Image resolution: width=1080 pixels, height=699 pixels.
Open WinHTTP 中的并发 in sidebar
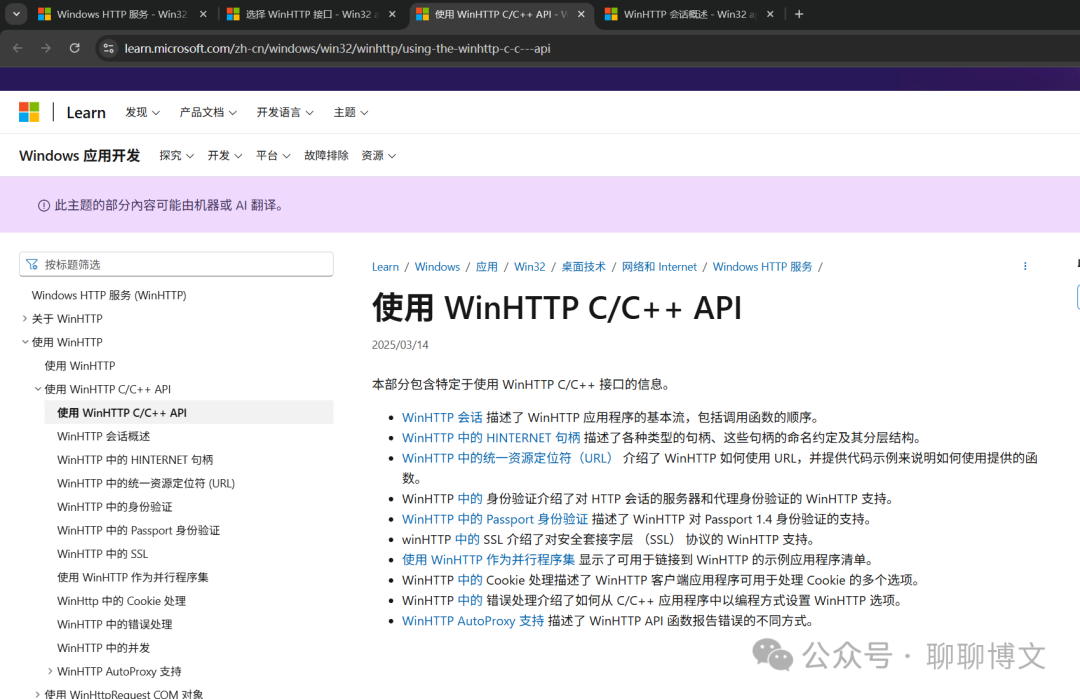coord(103,647)
